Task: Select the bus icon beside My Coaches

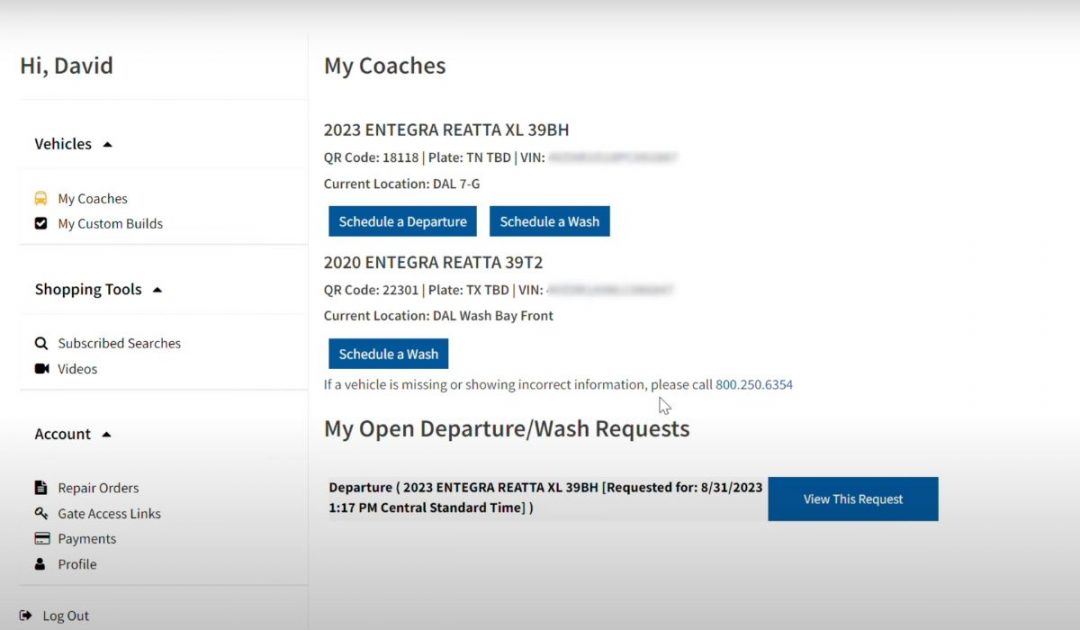Action: click(x=41, y=198)
